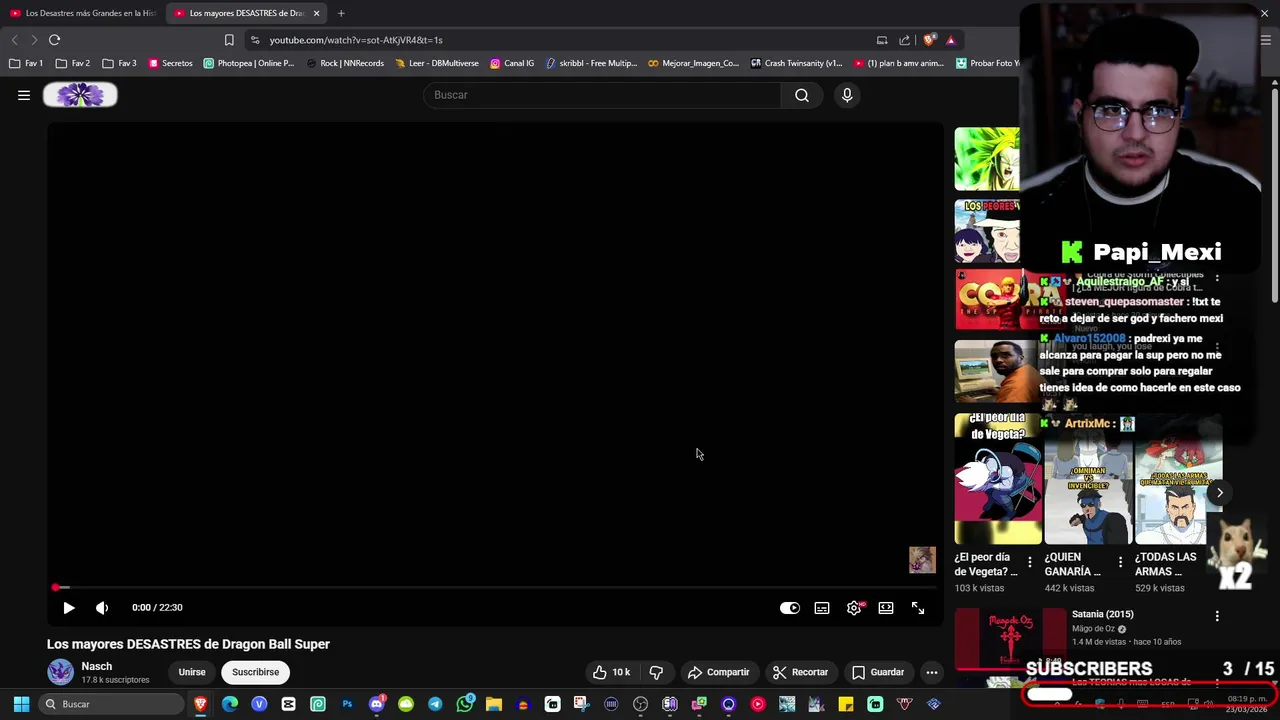Click the address bar URL
This screenshot has height=720, width=1280.
click(356, 40)
